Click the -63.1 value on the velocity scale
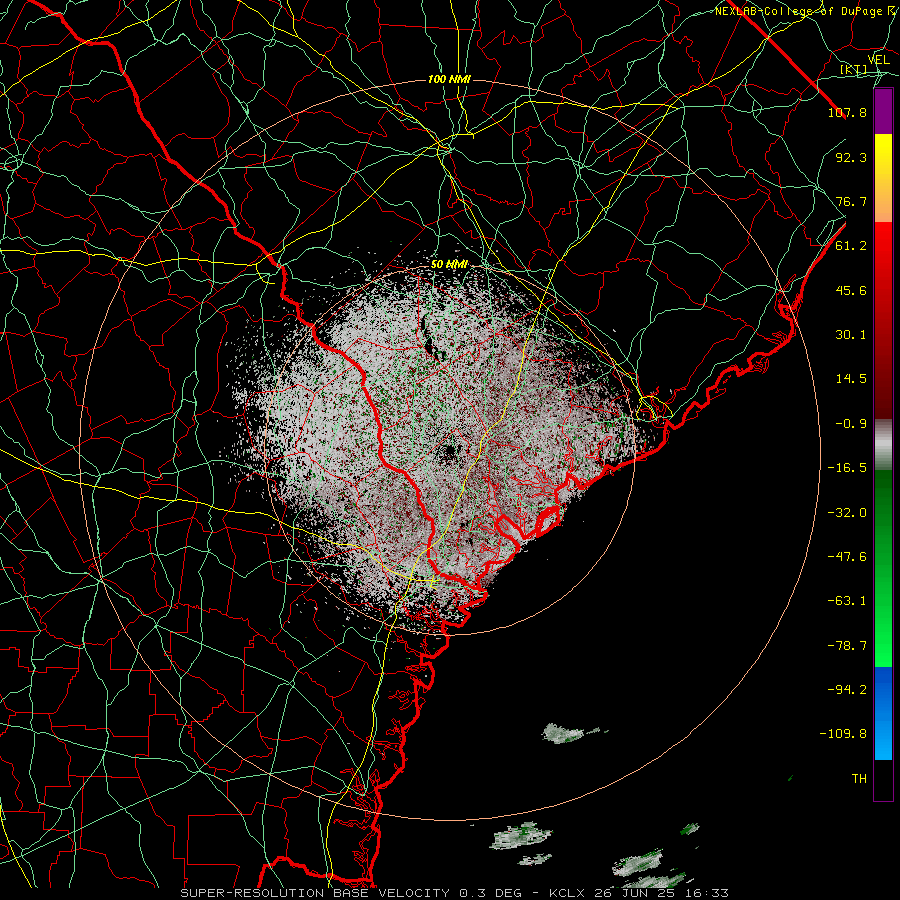The image size is (900, 900). pos(847,601)
